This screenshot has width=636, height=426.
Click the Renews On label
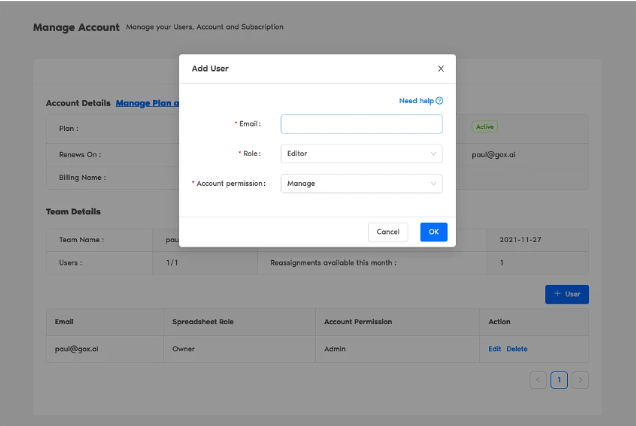80,155
